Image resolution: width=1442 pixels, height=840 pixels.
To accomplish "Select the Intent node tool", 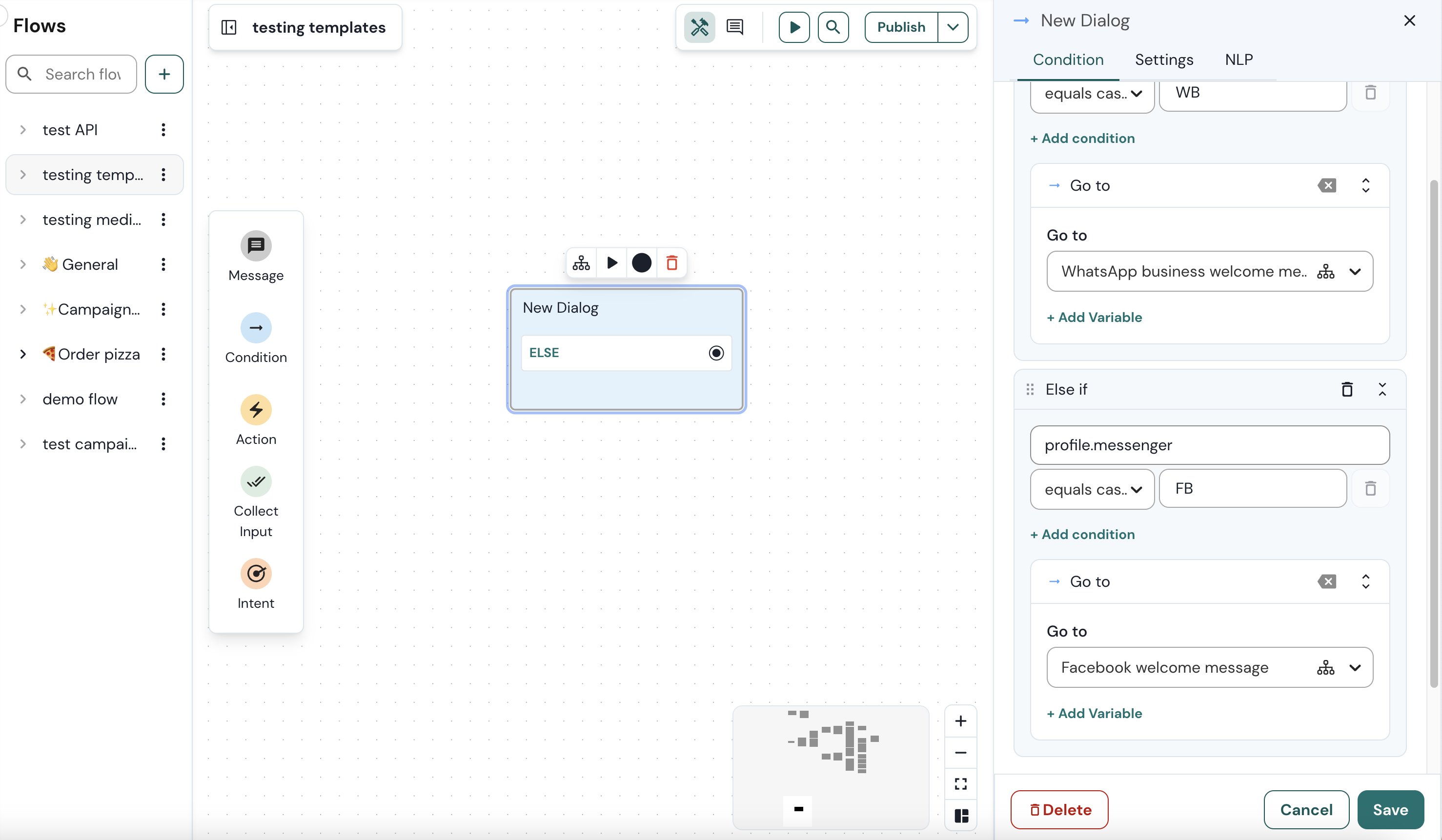I will [256, 583].
